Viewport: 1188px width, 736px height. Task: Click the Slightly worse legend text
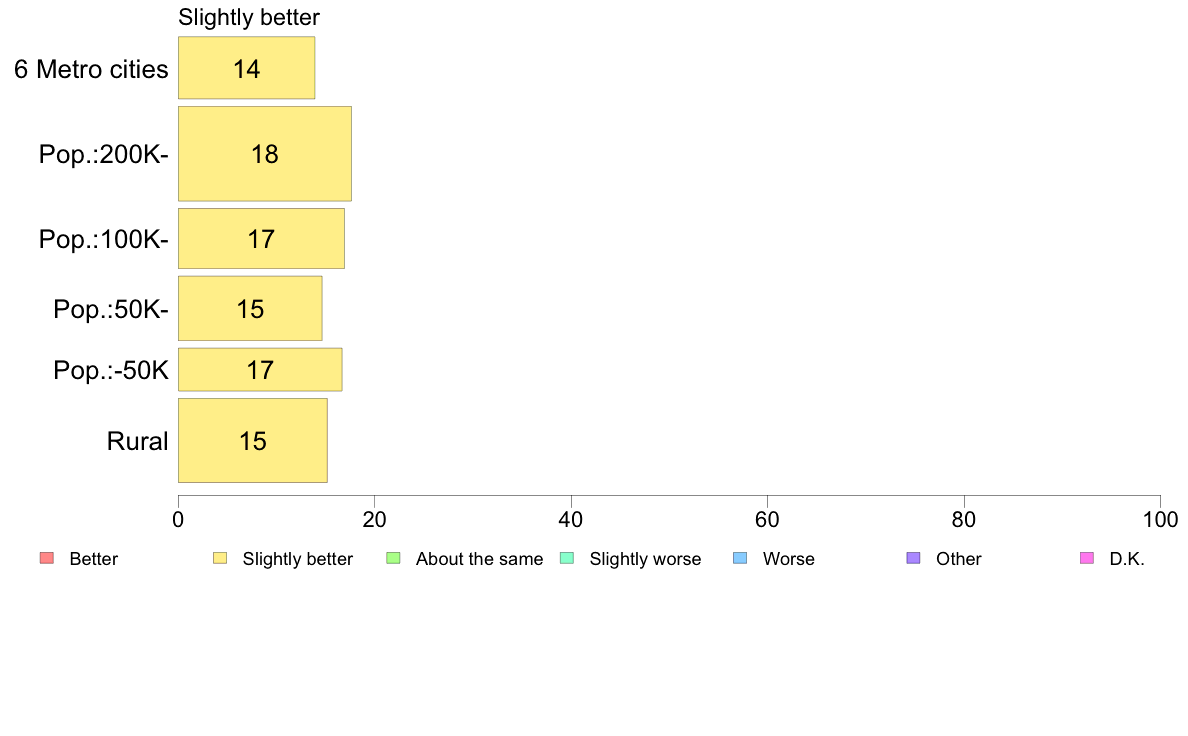point(646,559)
